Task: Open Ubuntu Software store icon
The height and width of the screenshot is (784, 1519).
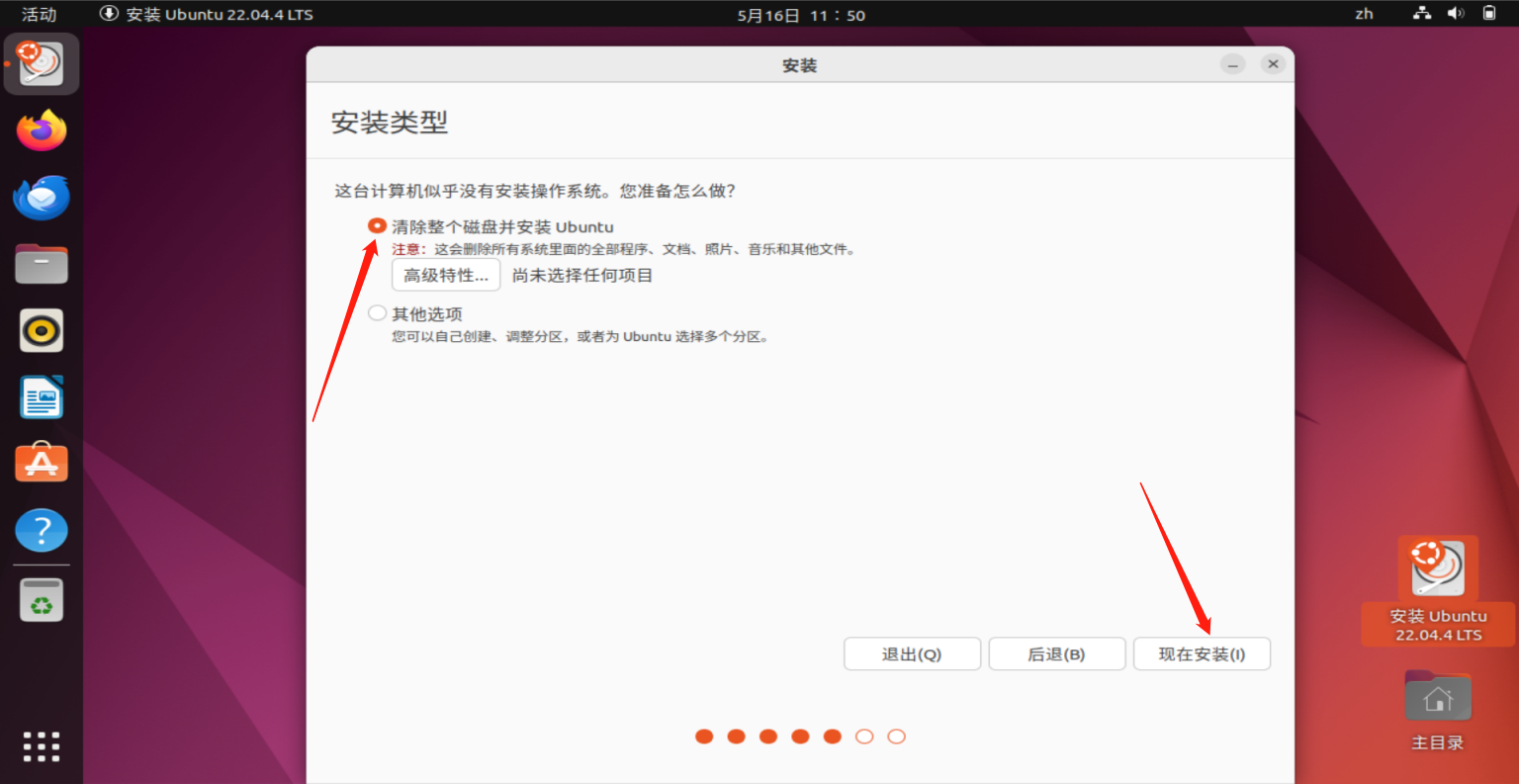Action: (x=42, y=464)
